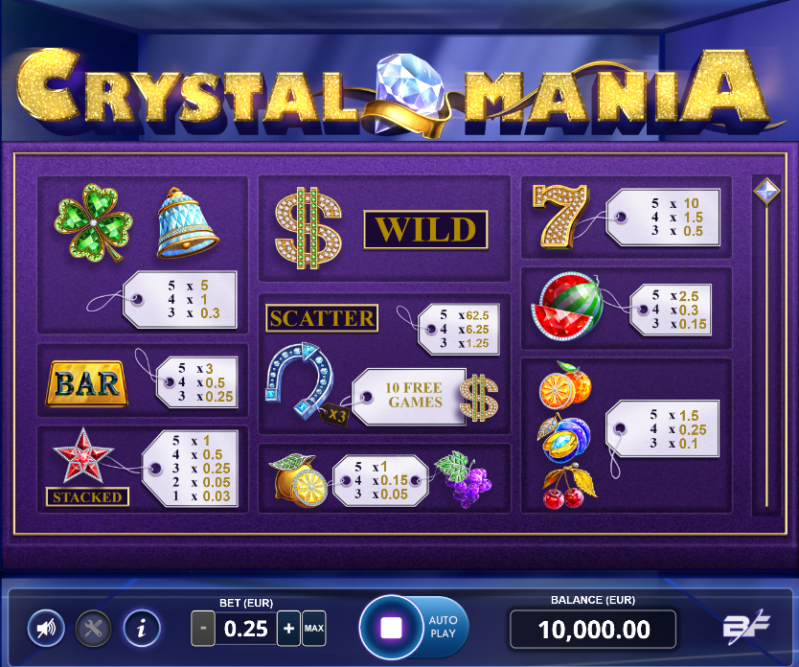Screen dimensions: 799x667
Task: Decrease bet with the minus button
Action: tap(203, 628)
